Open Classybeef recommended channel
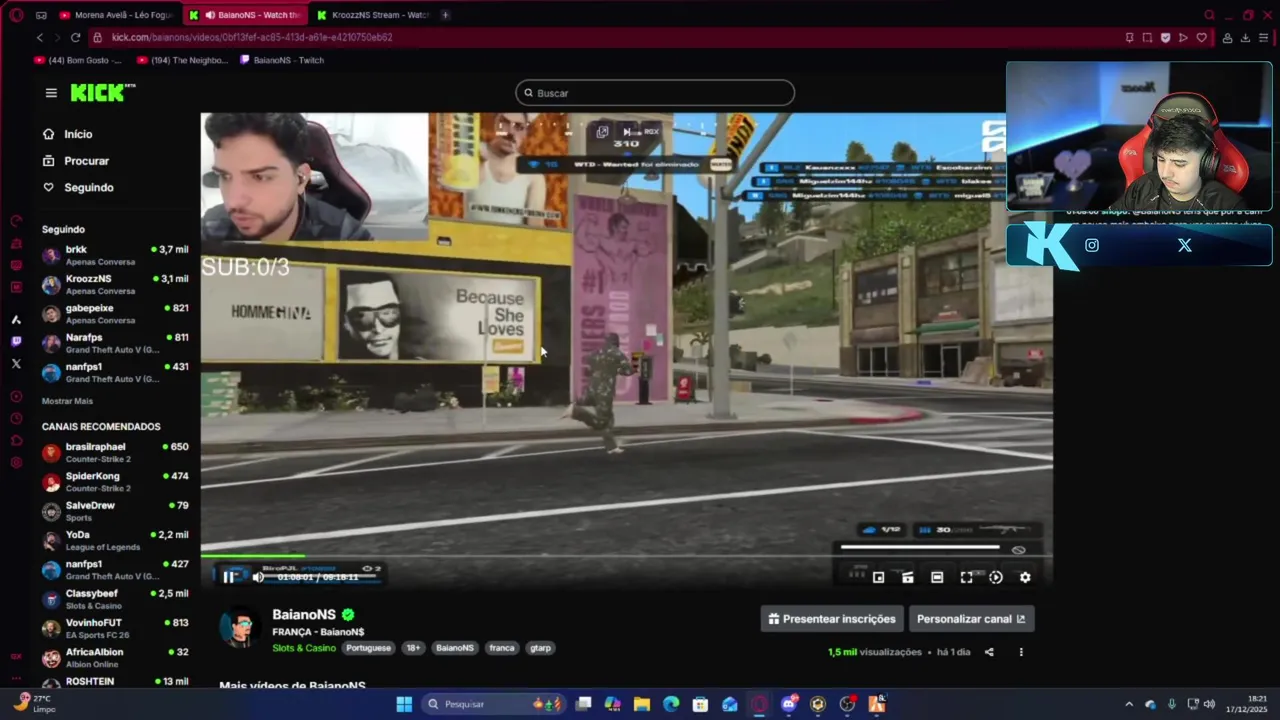1280x720 pixels. 115,599
